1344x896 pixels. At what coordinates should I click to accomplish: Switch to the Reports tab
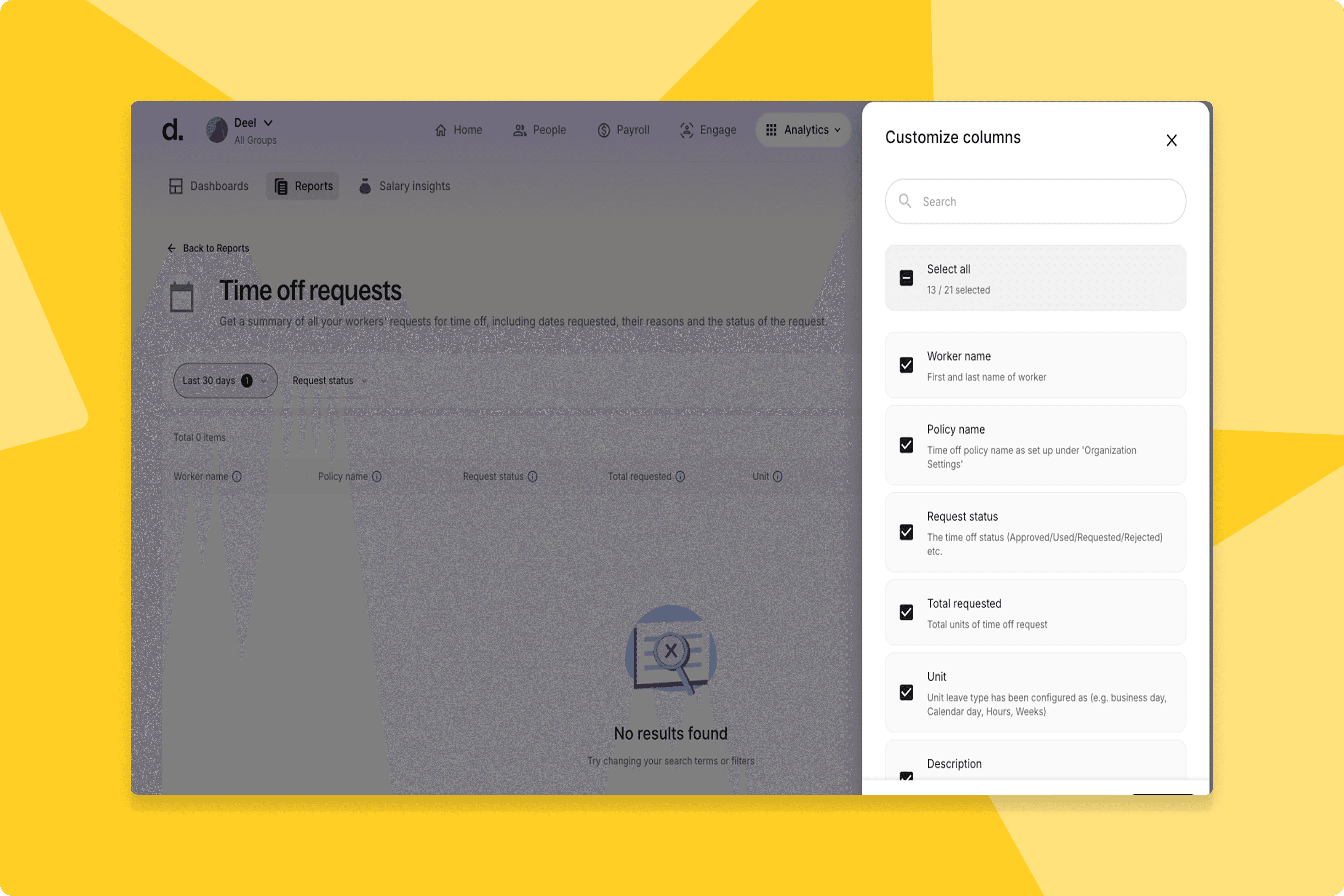303,186
